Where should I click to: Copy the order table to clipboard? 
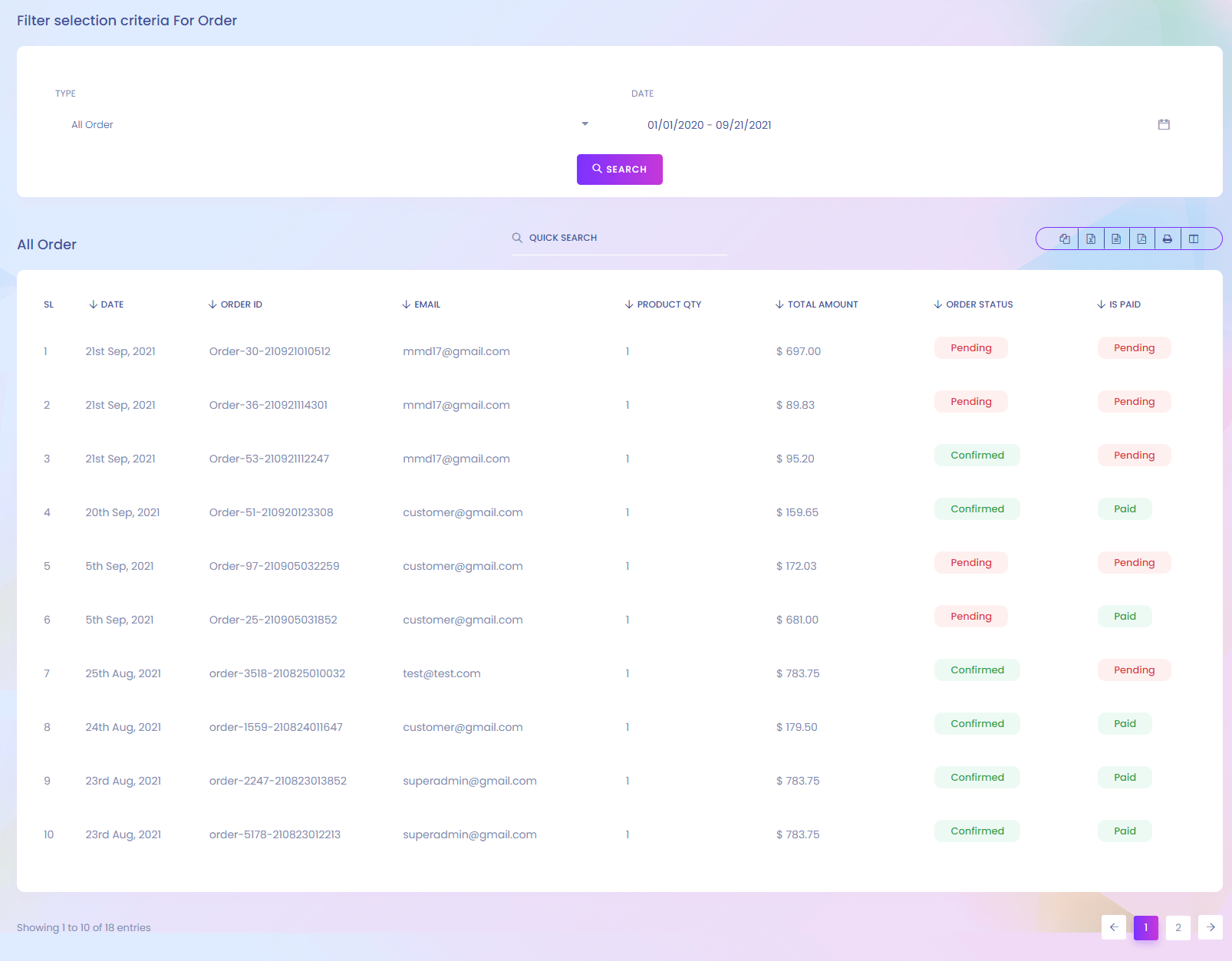pos(1065,239)
